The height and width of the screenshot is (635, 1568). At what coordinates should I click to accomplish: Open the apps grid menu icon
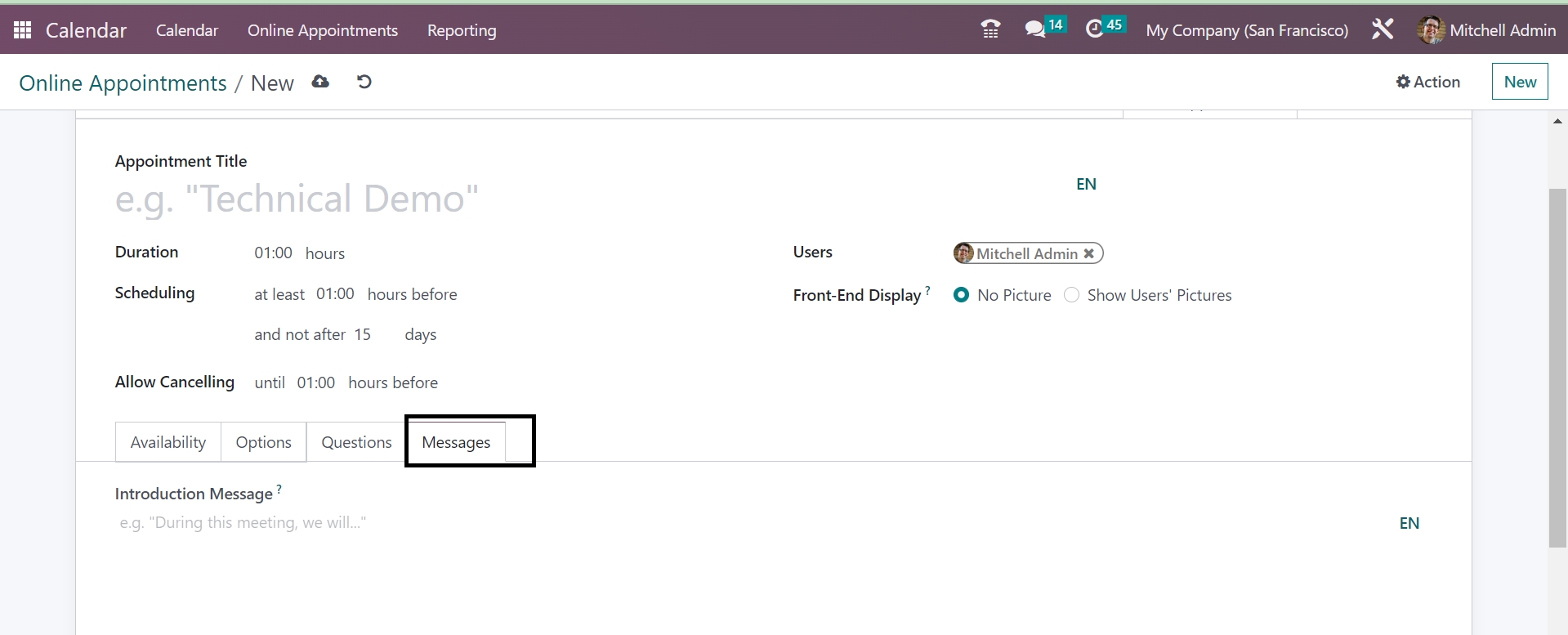tap(23, 30)
